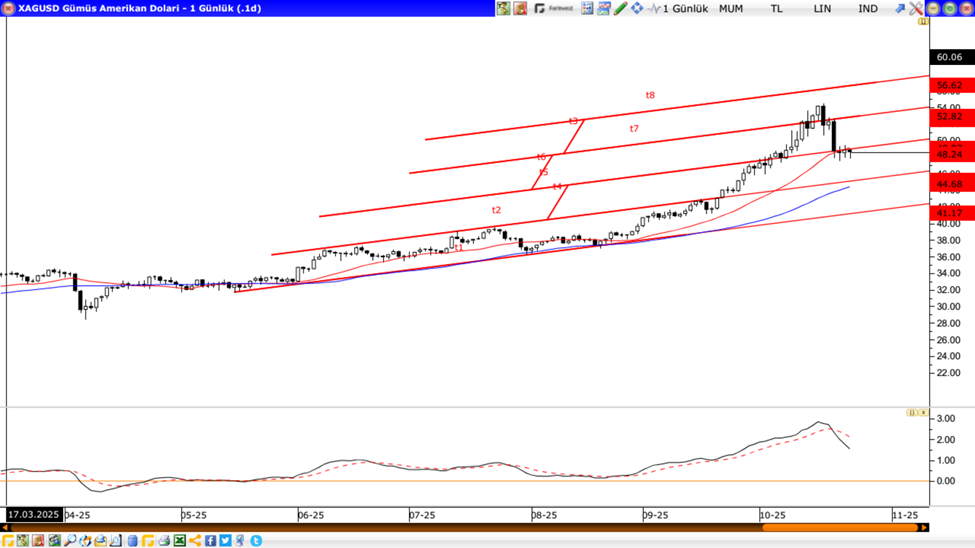This screenshot has height=548, width=975.
Task: Click the Forinvest logo button
Action: tap(554, 8)
